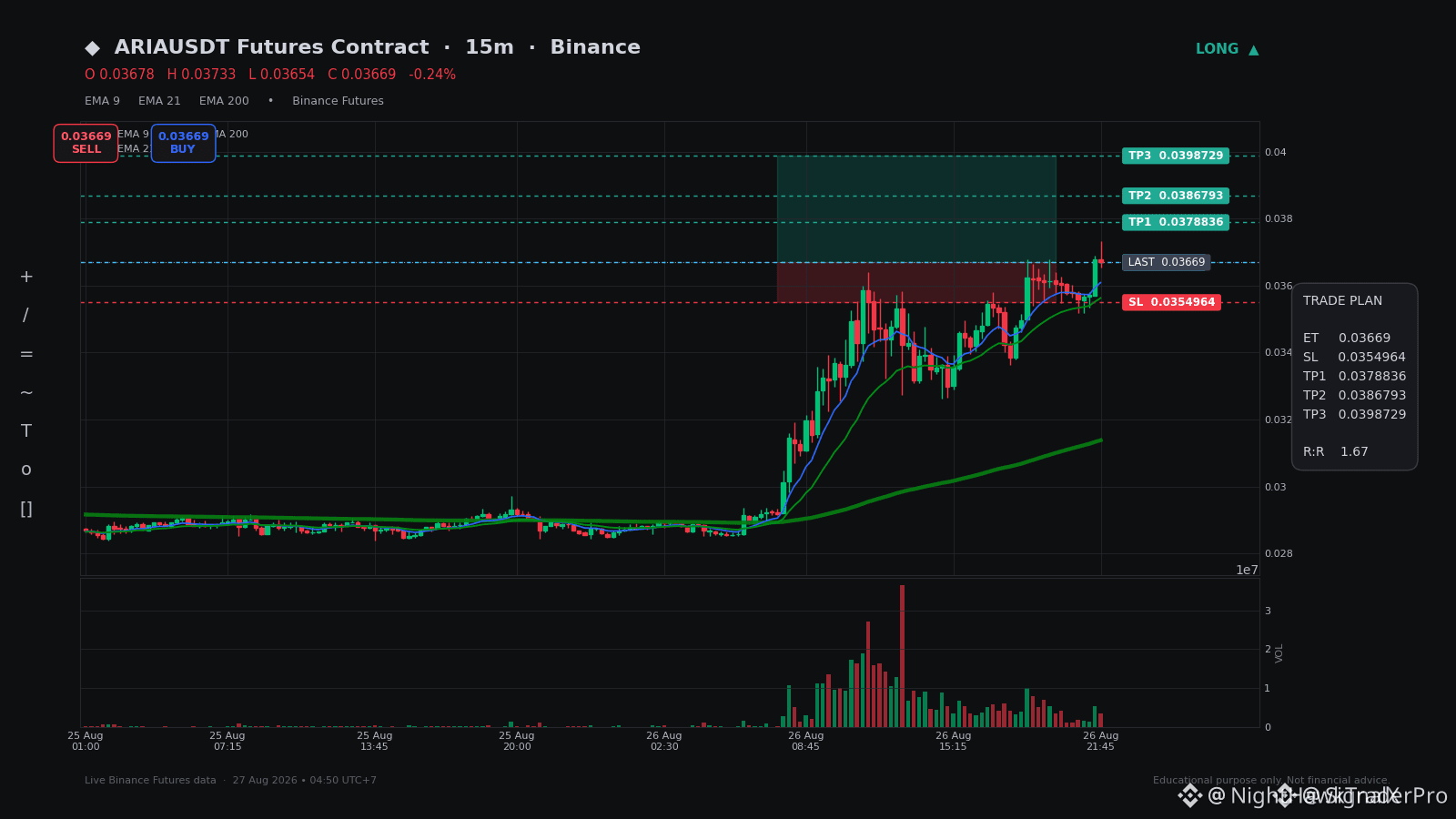Select the T text annotation tool
The height and width of the screenshot is (819, 1456).
pyautogui.click(x=26, y=431)
